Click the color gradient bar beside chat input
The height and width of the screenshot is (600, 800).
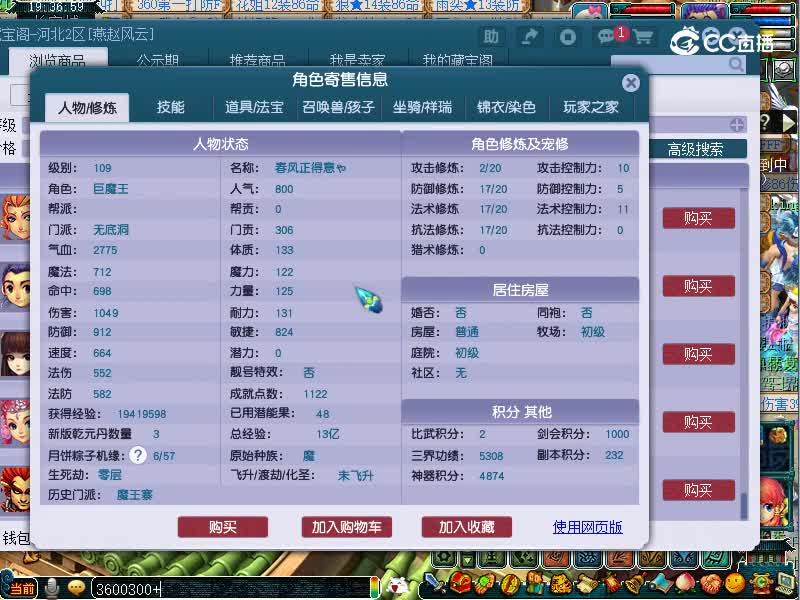tap(375, 588)
